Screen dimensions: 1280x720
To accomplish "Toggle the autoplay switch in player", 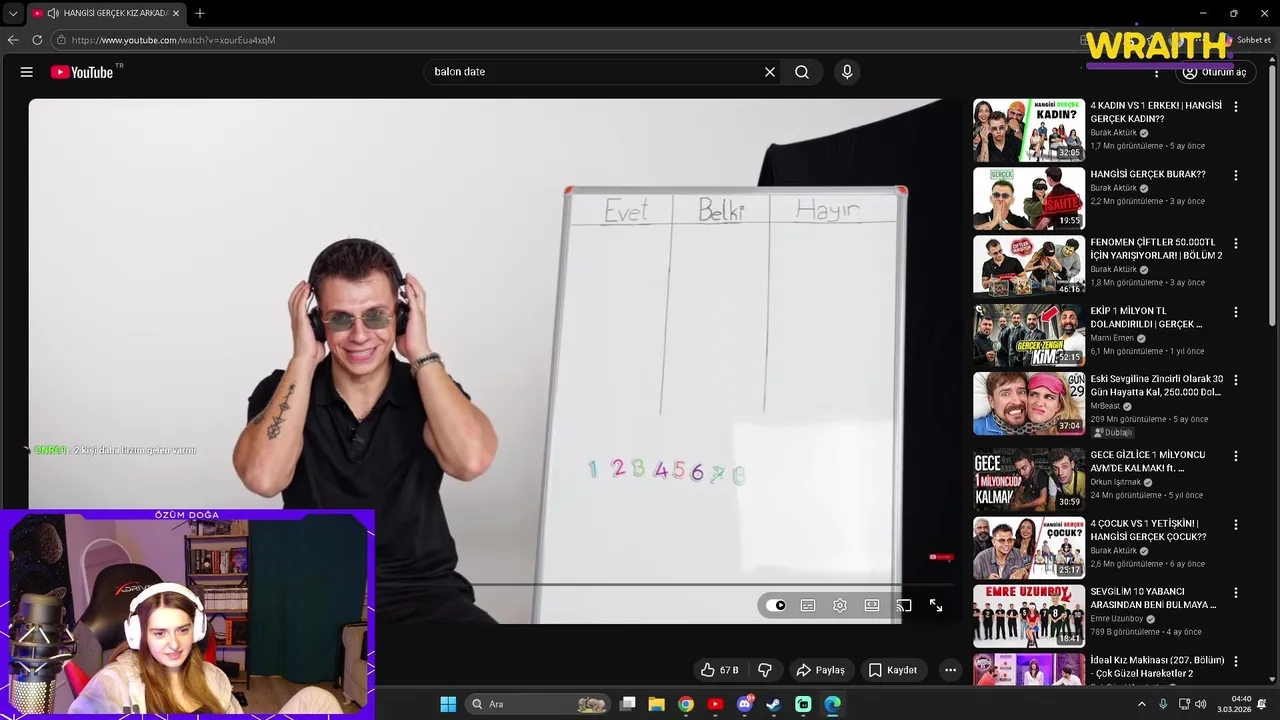I will [776, 605].
